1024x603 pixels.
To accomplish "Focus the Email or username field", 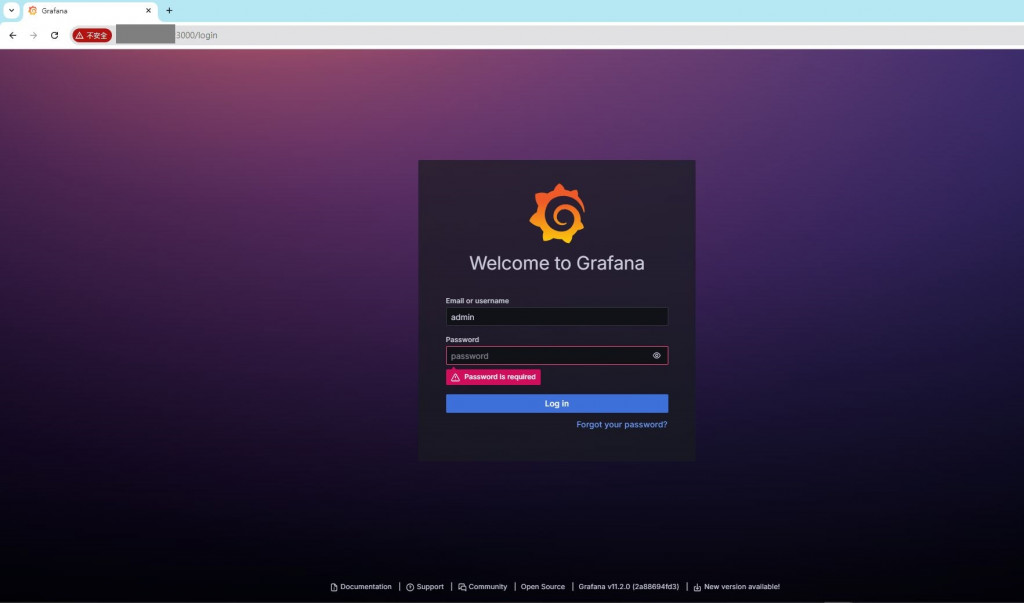I will click(556, 317).
